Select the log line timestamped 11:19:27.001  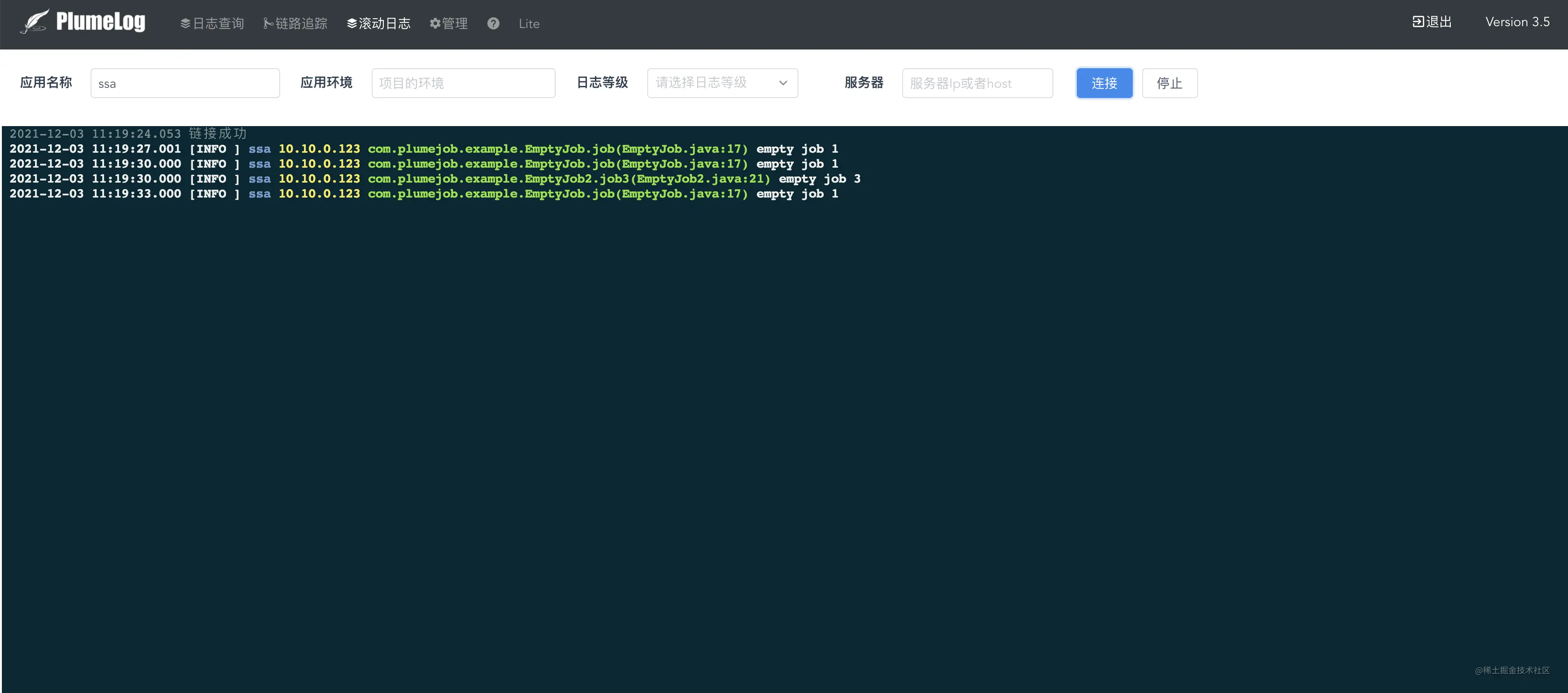(424, 148)
